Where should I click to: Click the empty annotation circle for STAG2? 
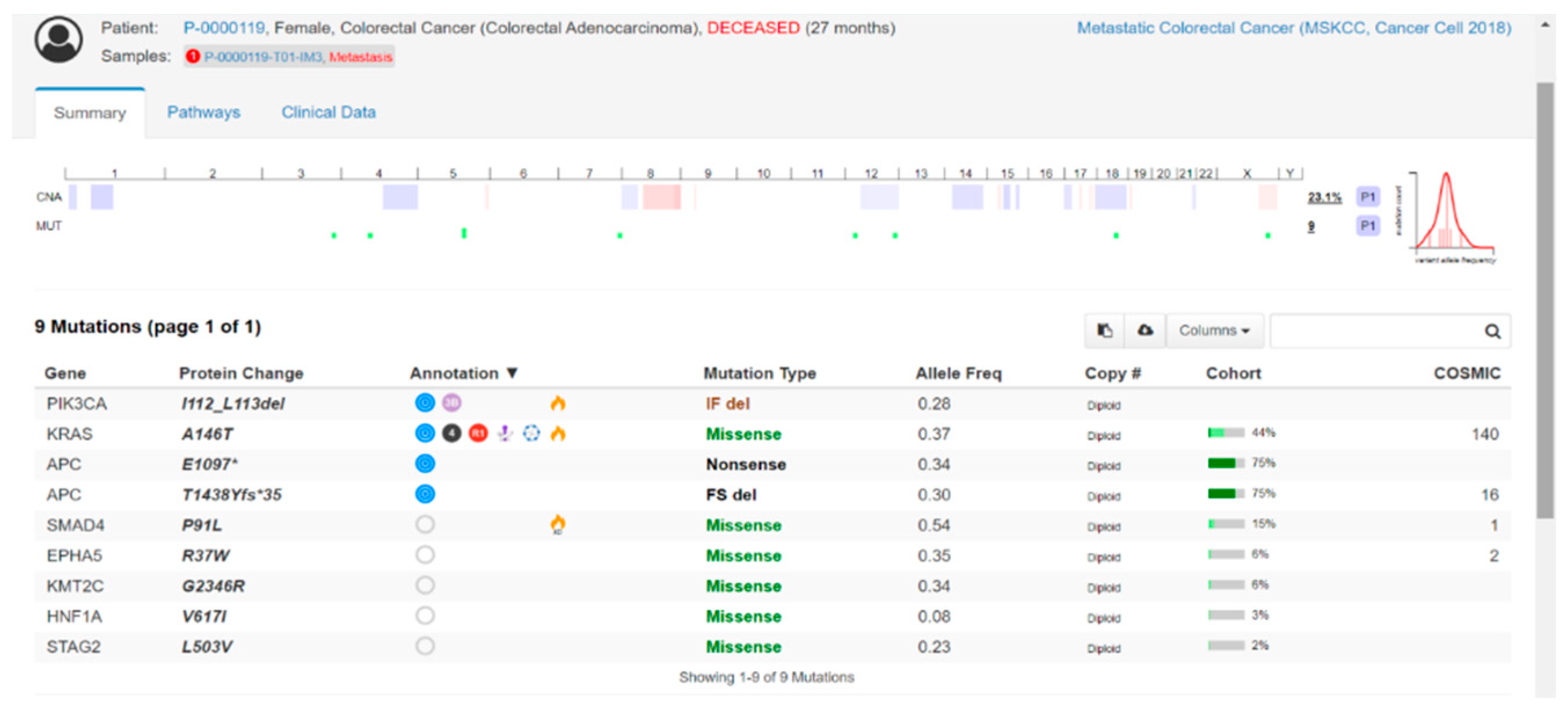(425, 646)
